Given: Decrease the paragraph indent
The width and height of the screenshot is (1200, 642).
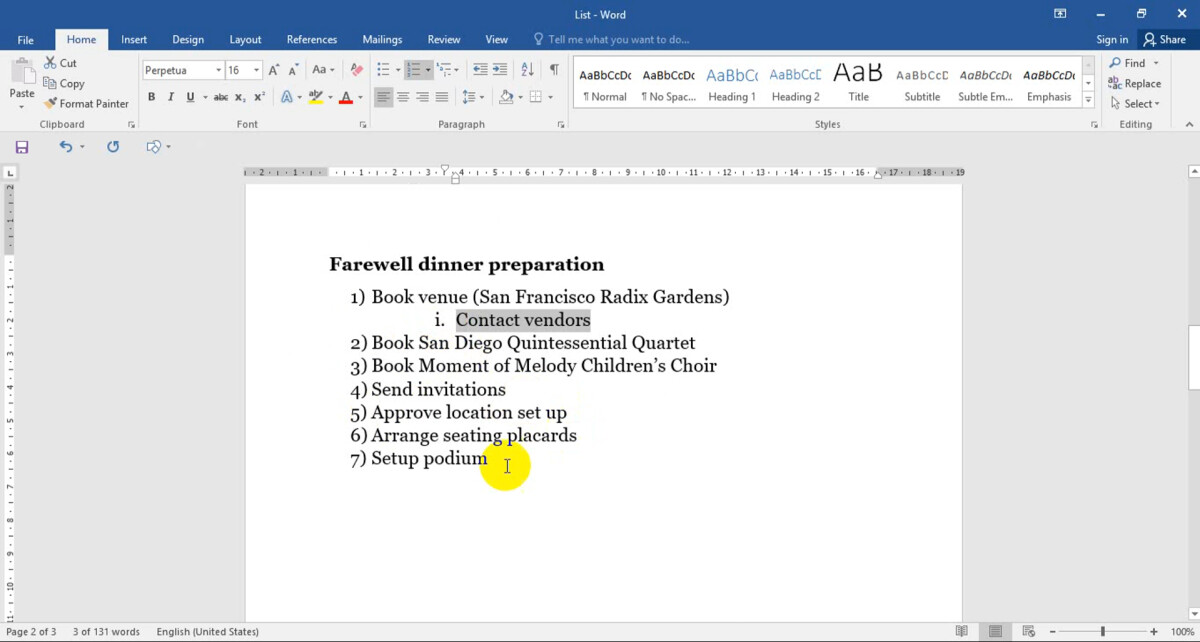Looking at the screenshot, I should pyautogui.click(x=480, y=70).
